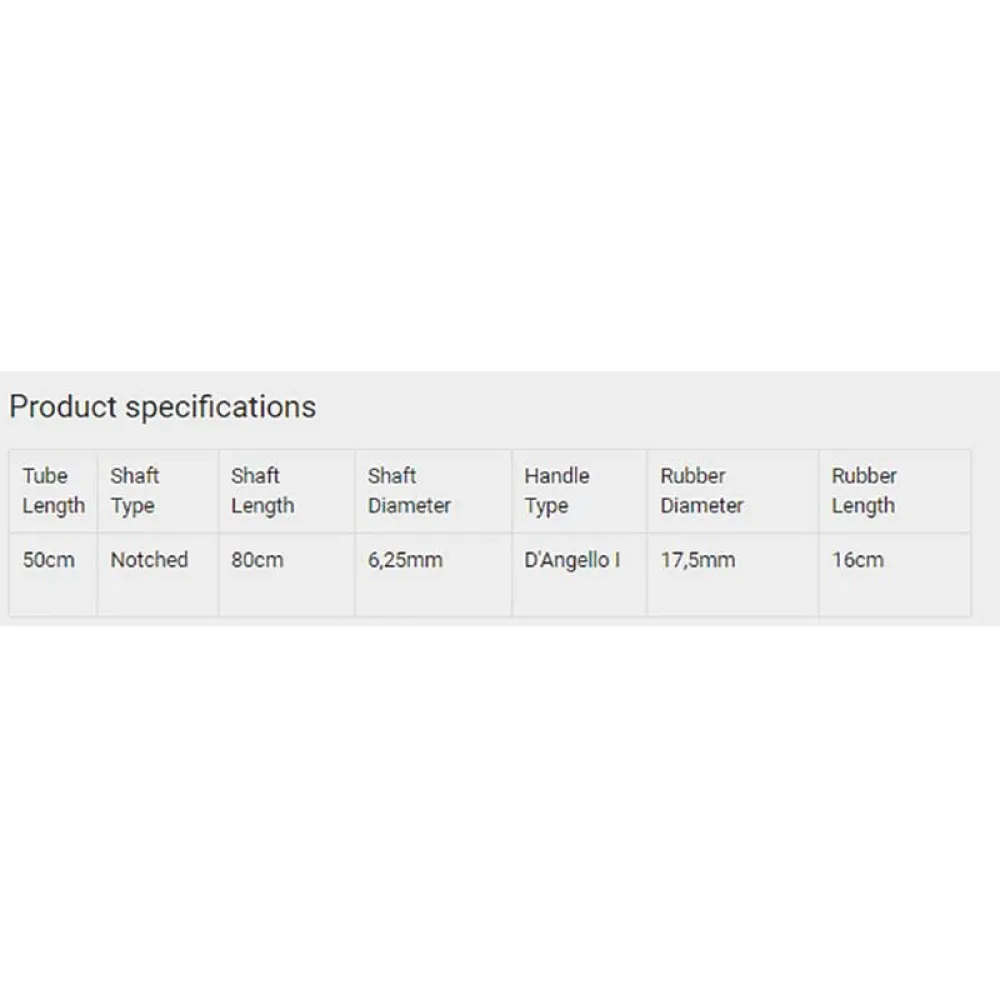Select the 17,5mm rubber diameter value

(698, 560)
